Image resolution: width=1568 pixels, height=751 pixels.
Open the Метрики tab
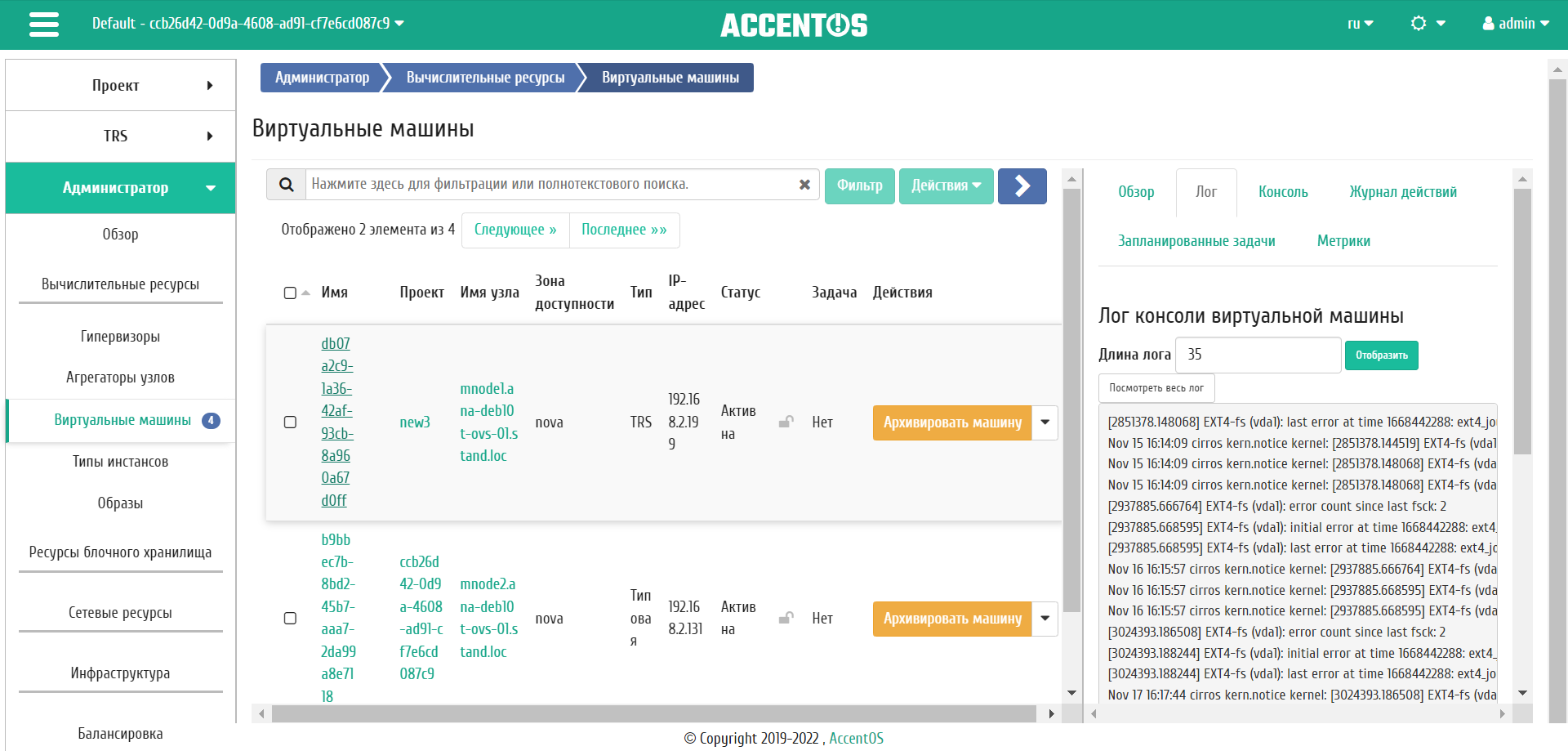coord(1343,241)
